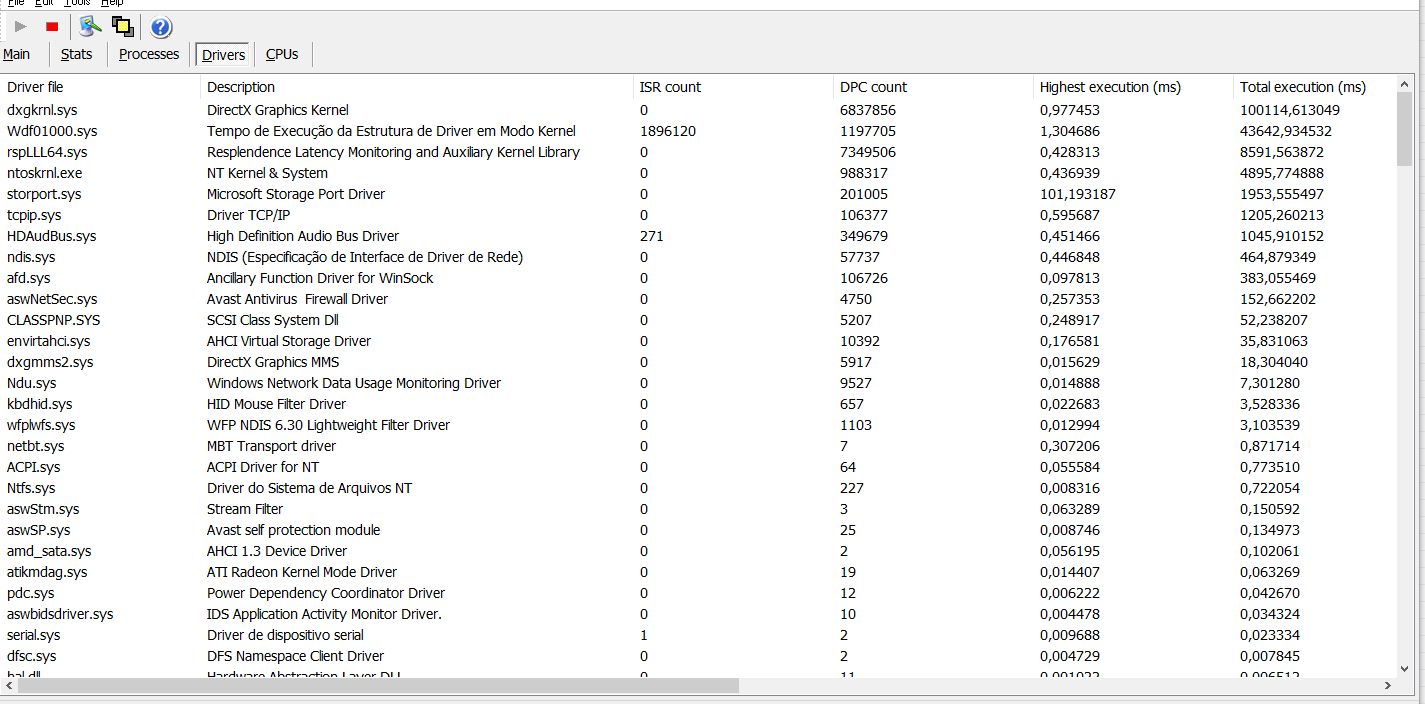Click the CLASSPNP.SYS driver file
Screen dimensions: 1425x704
54,320
